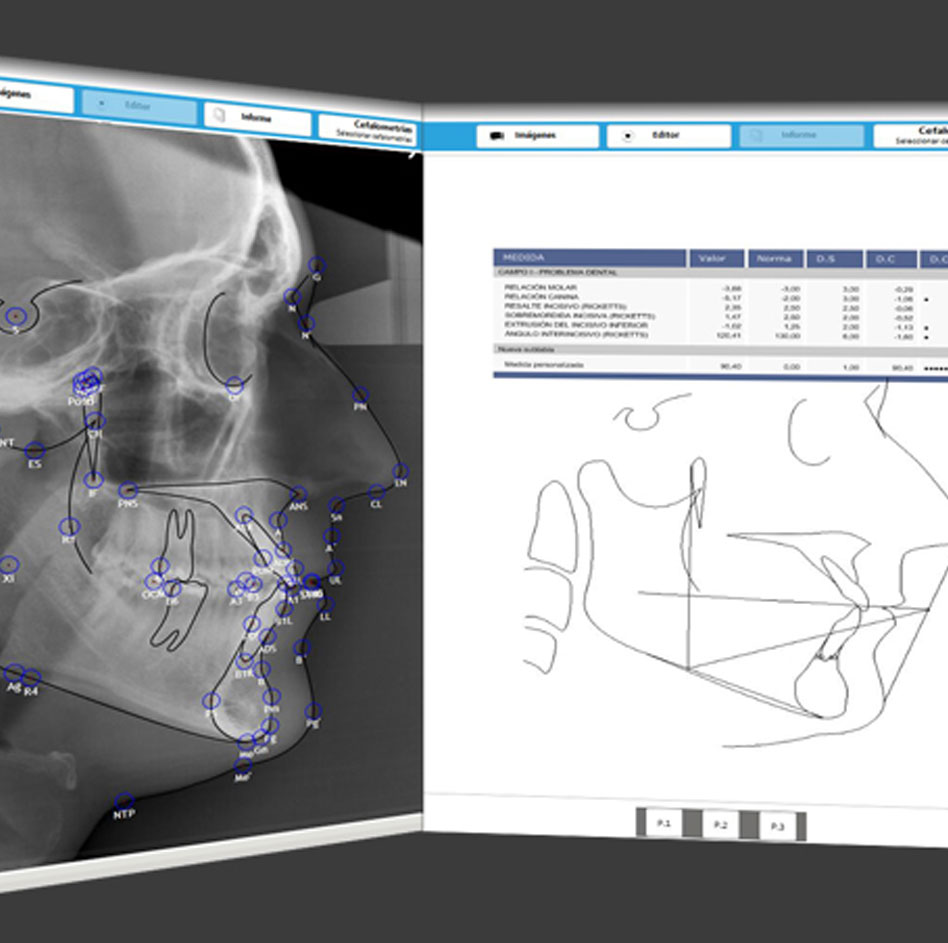Select the PNS landmark marker
The height and width of the screenshot is (943, 948).
128,490
